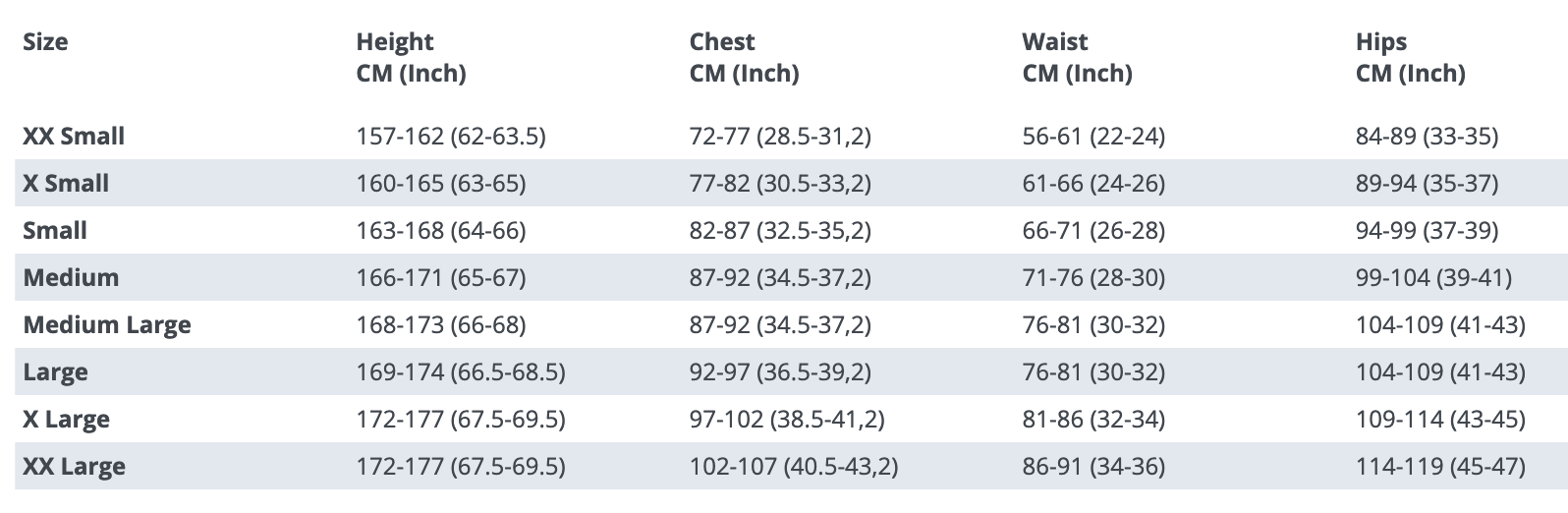Viewport: 1568px width, 513px height.
Task: Click the Medium size label
Action: pyautogui.click(x=71, y=277)
